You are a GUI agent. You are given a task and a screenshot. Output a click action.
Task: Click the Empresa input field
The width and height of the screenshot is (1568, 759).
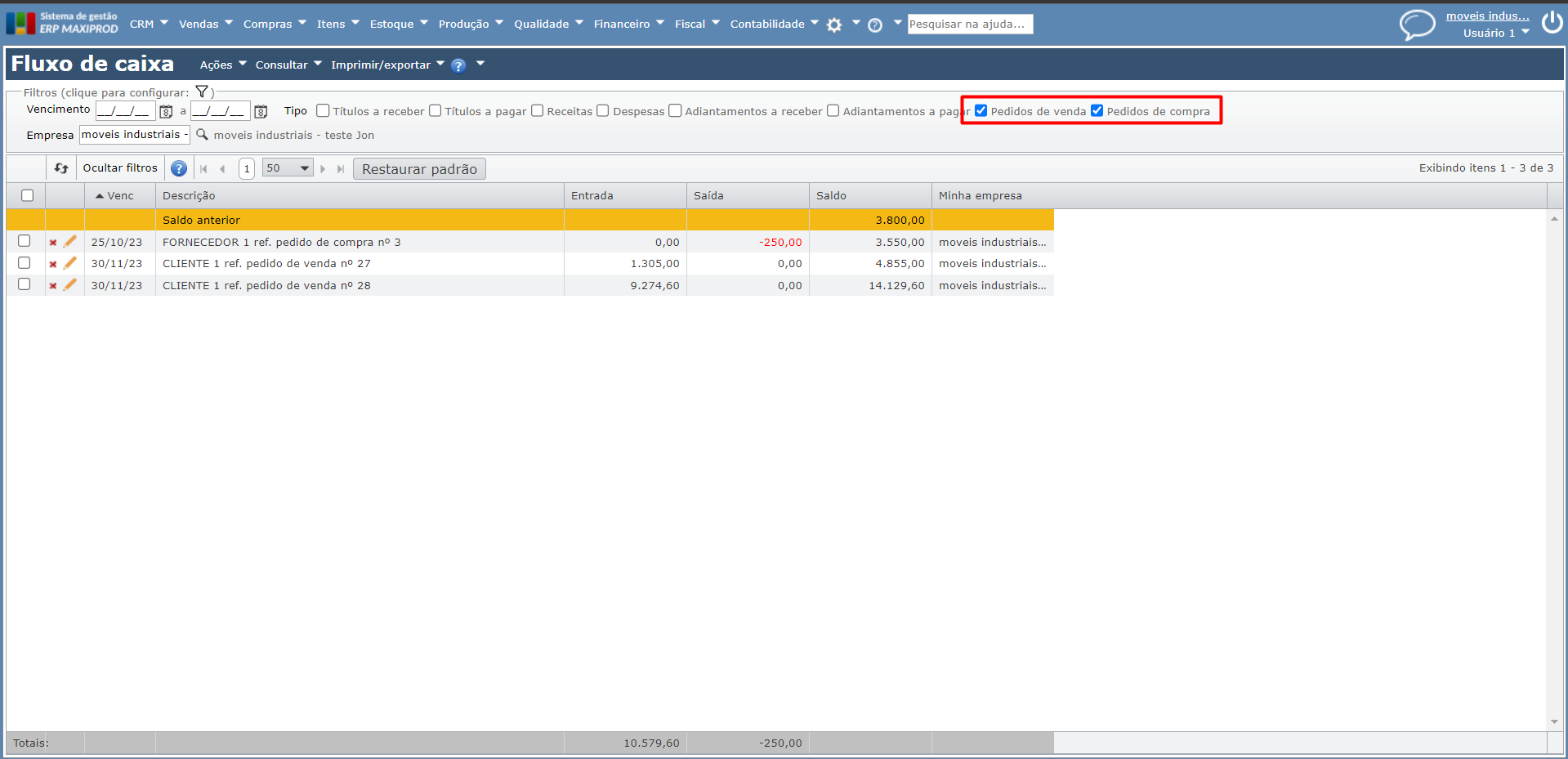[134, 135]
